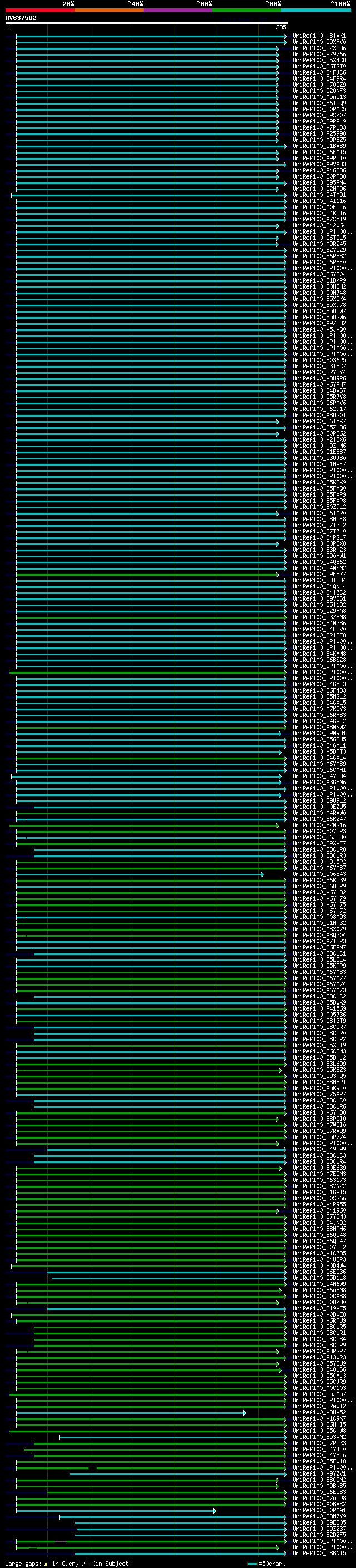The width and height of the screenshot is (356, 1568).
Task: Open hit UniRef100_Q8I3T9
Action: pos(319,1021)
